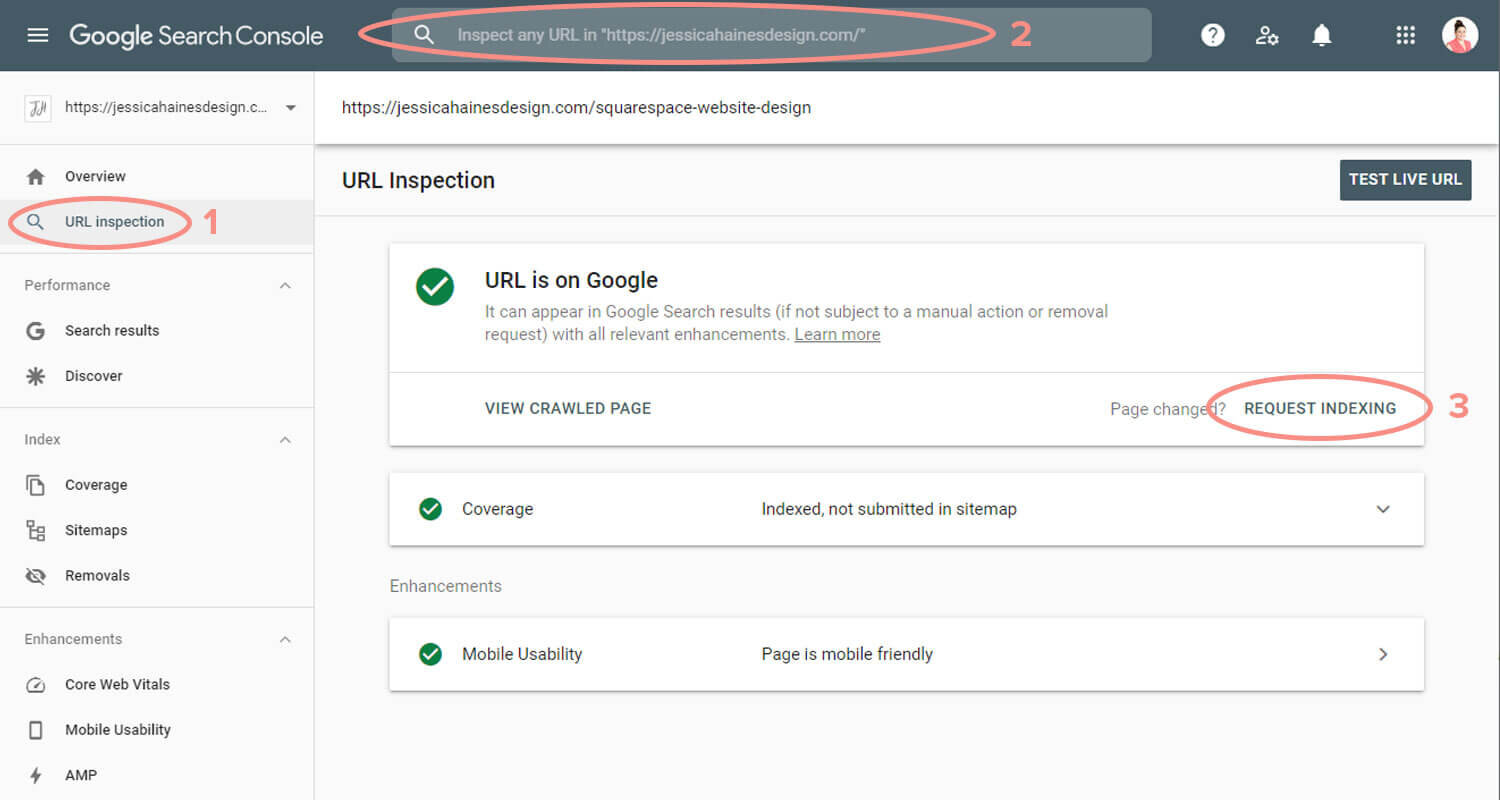
Task: Click the Coverage pages icon
Action: (36, 485)
